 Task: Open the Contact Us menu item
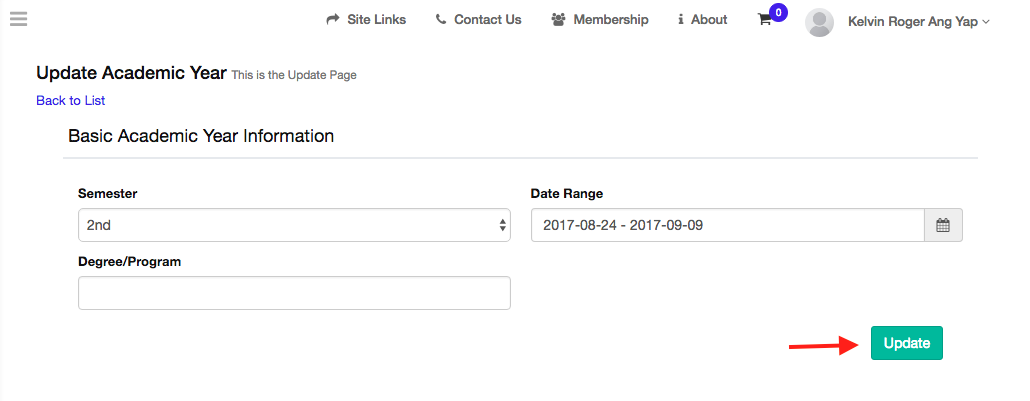point(487,20)
